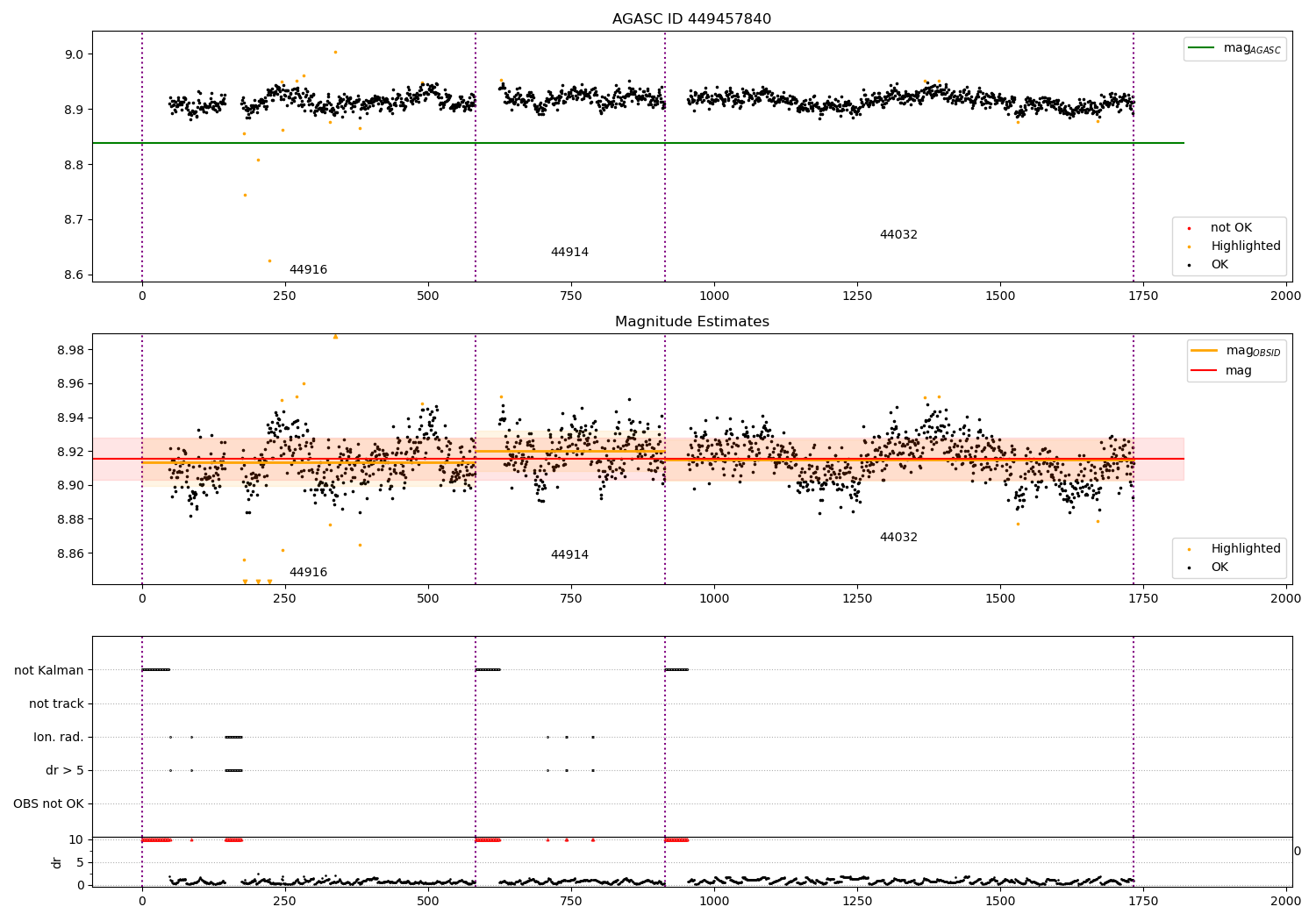Click the green mag AGASC legend line
This screenshot has width=1316, height=921.
pos(1202,48)
